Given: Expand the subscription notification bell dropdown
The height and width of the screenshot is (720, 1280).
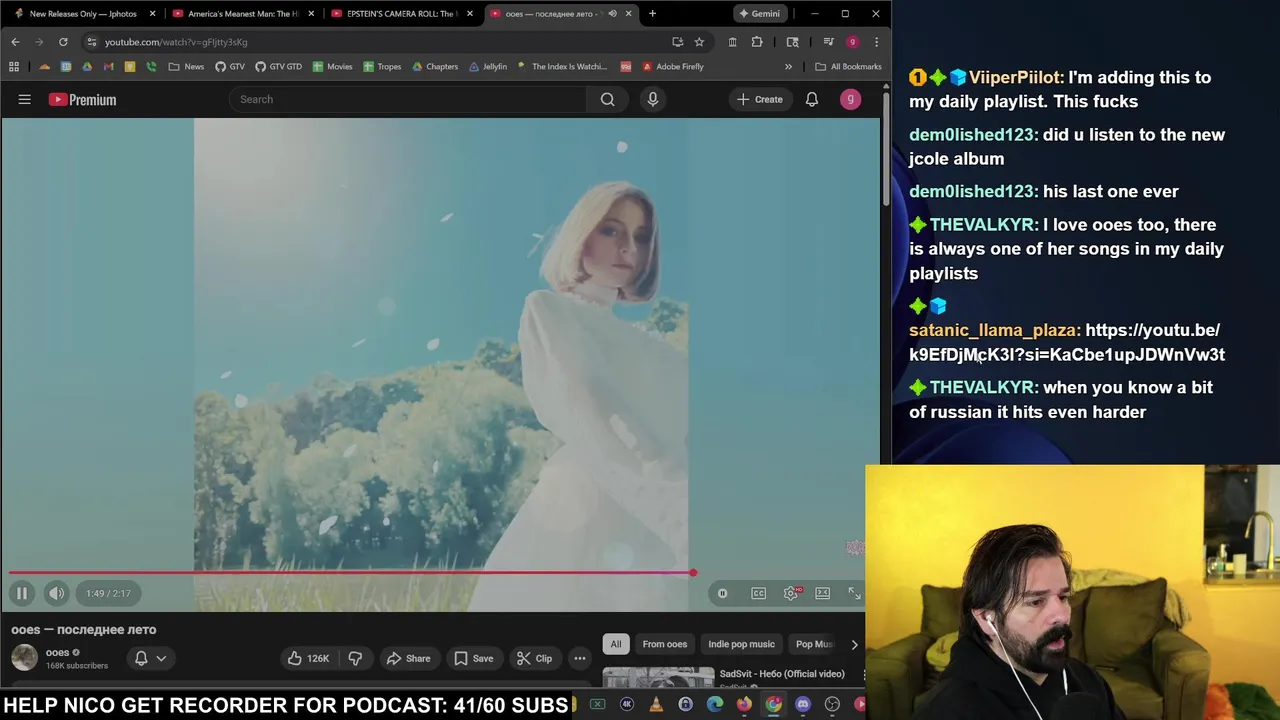Looking at the screenshot, I should 150,658.
